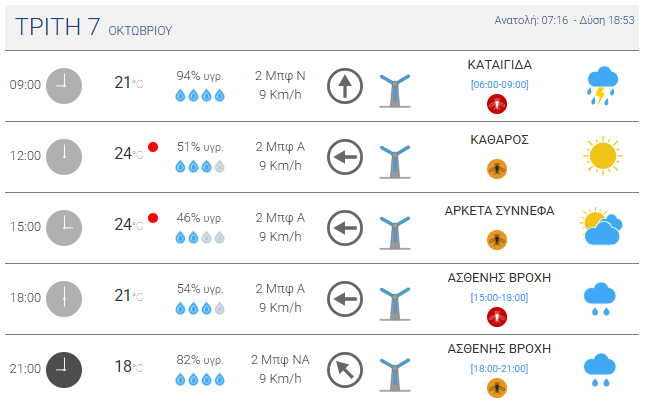
Task: Click the clock icon for 18:00
Action: point(63,298)
